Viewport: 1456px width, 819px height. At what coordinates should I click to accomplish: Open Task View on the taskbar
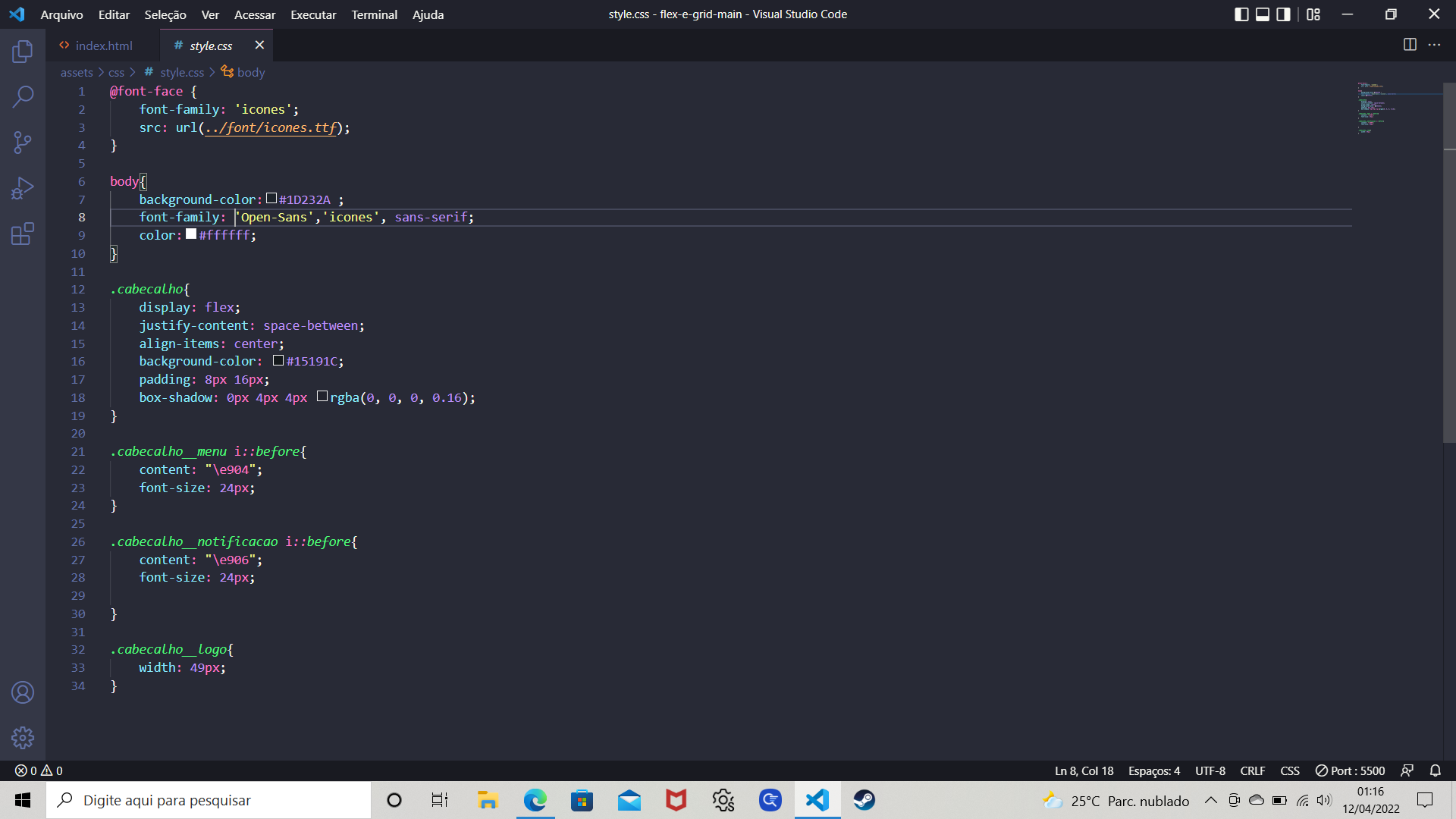coord(440,800)
